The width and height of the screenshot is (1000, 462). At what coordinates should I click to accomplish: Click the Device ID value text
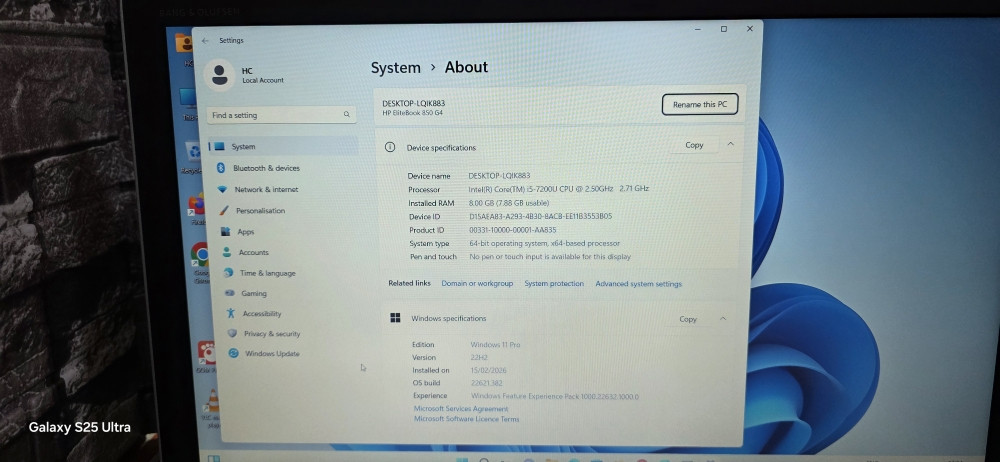[x=540, y=216]
